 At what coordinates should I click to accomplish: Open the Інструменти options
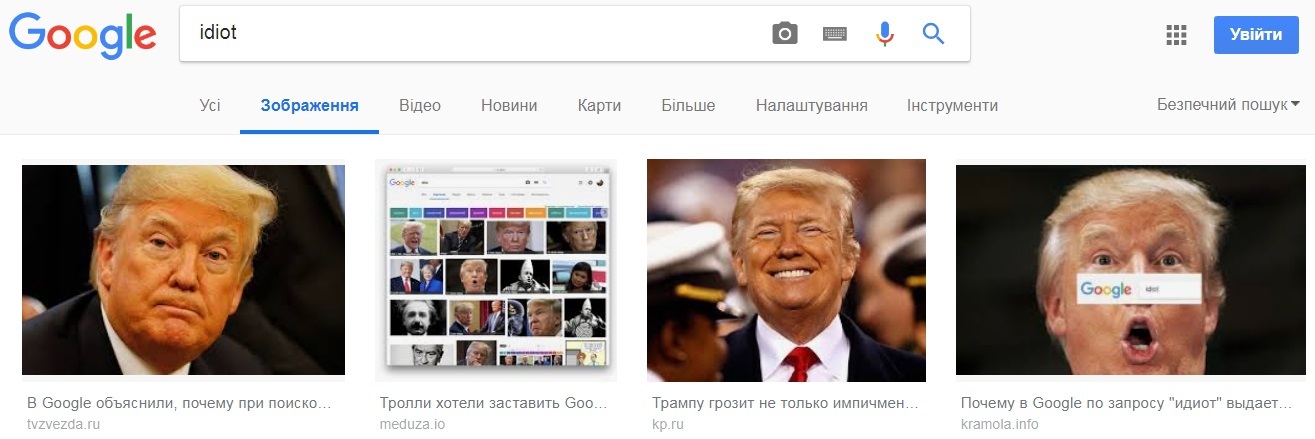[x=952, y=105]
